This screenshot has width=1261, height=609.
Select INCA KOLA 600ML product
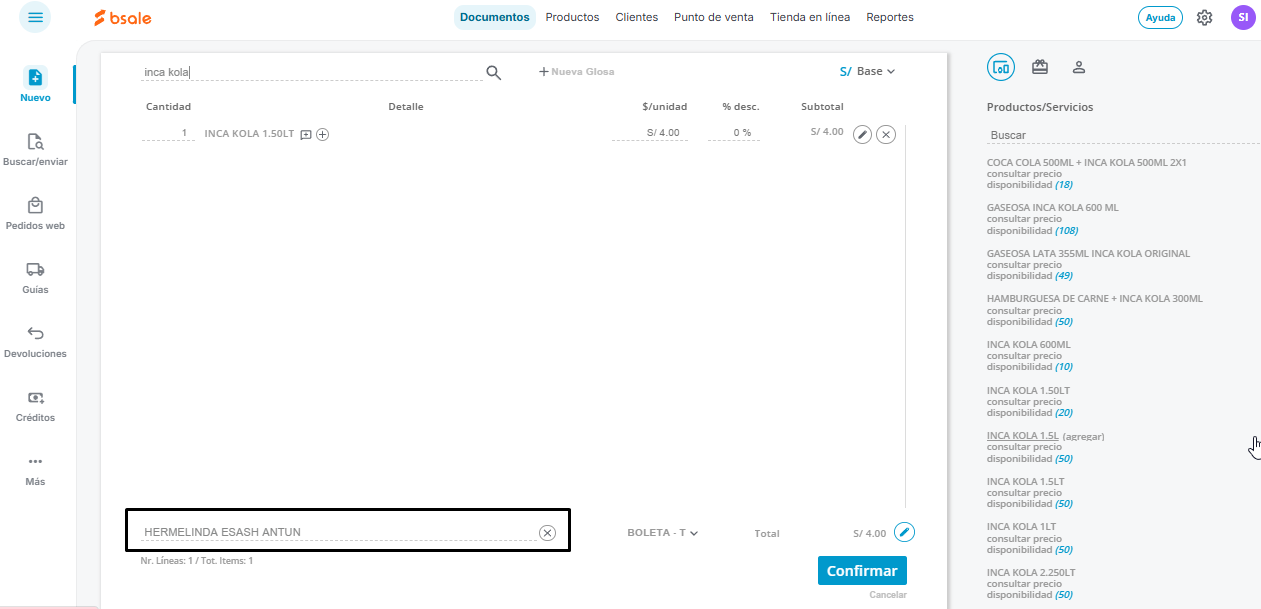pyautogui.click(x=1028, y=345)
